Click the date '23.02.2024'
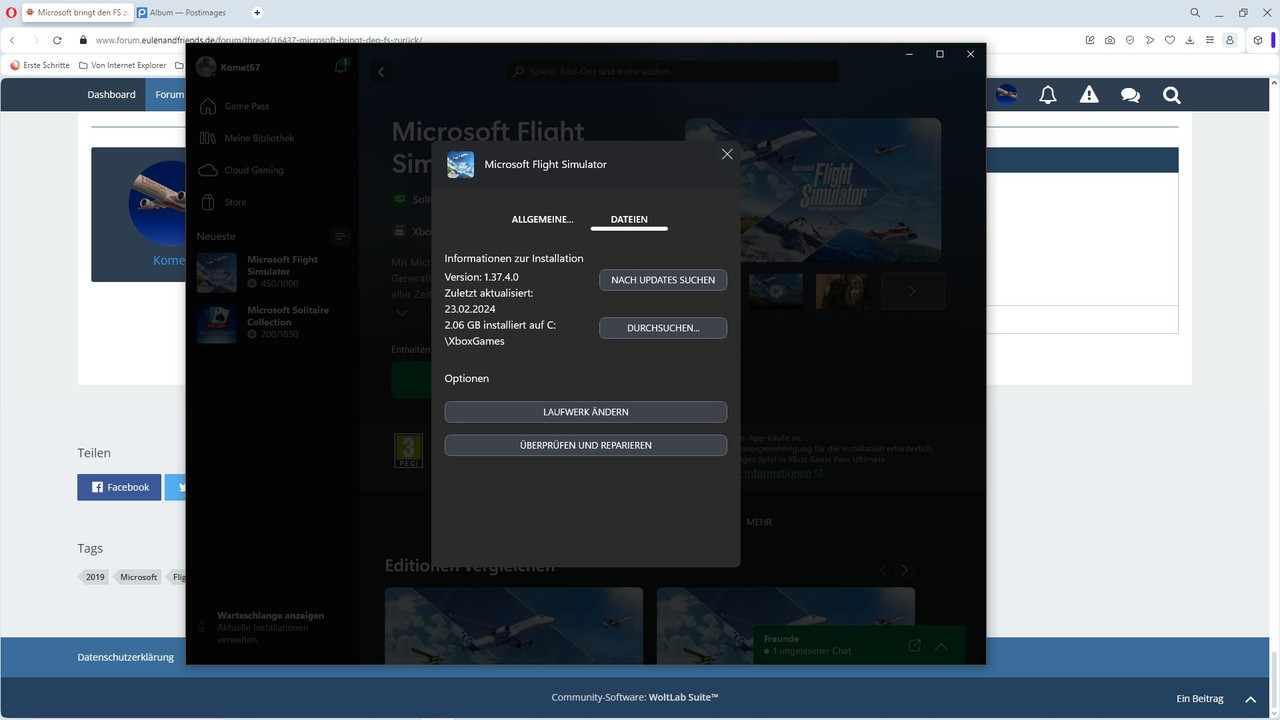The width and height of the screenshot is (1280, 720). [x=470, y=309]
